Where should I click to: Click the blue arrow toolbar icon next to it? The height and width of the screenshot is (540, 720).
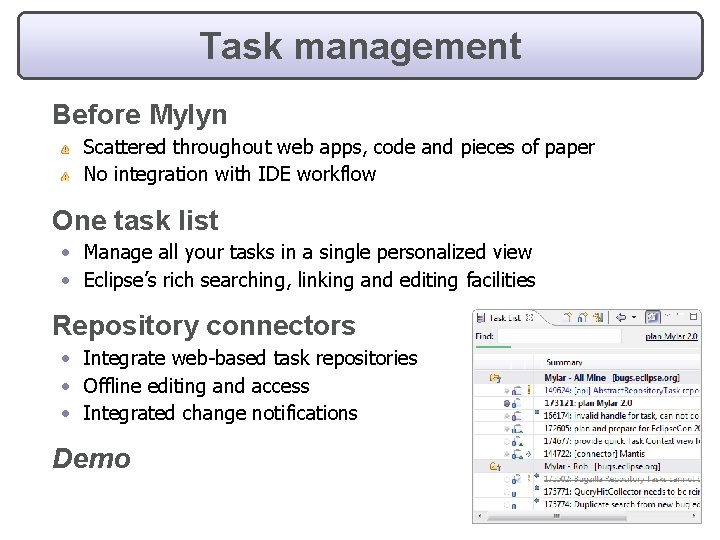(583, 317)
